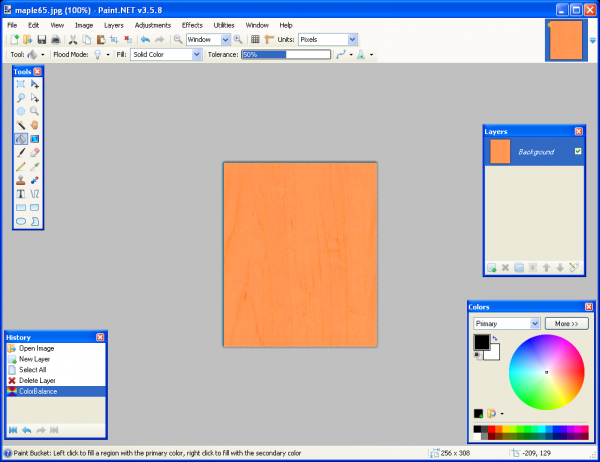This screenshot has width=600, height=462.
Task: Open the Adjustments menu
Action: coord(153,25)
